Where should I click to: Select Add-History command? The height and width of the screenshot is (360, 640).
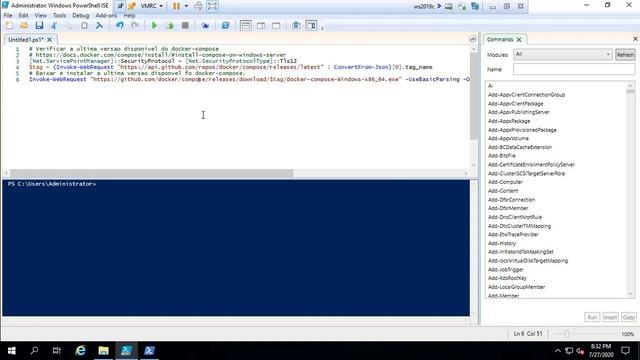coord(502,243)
